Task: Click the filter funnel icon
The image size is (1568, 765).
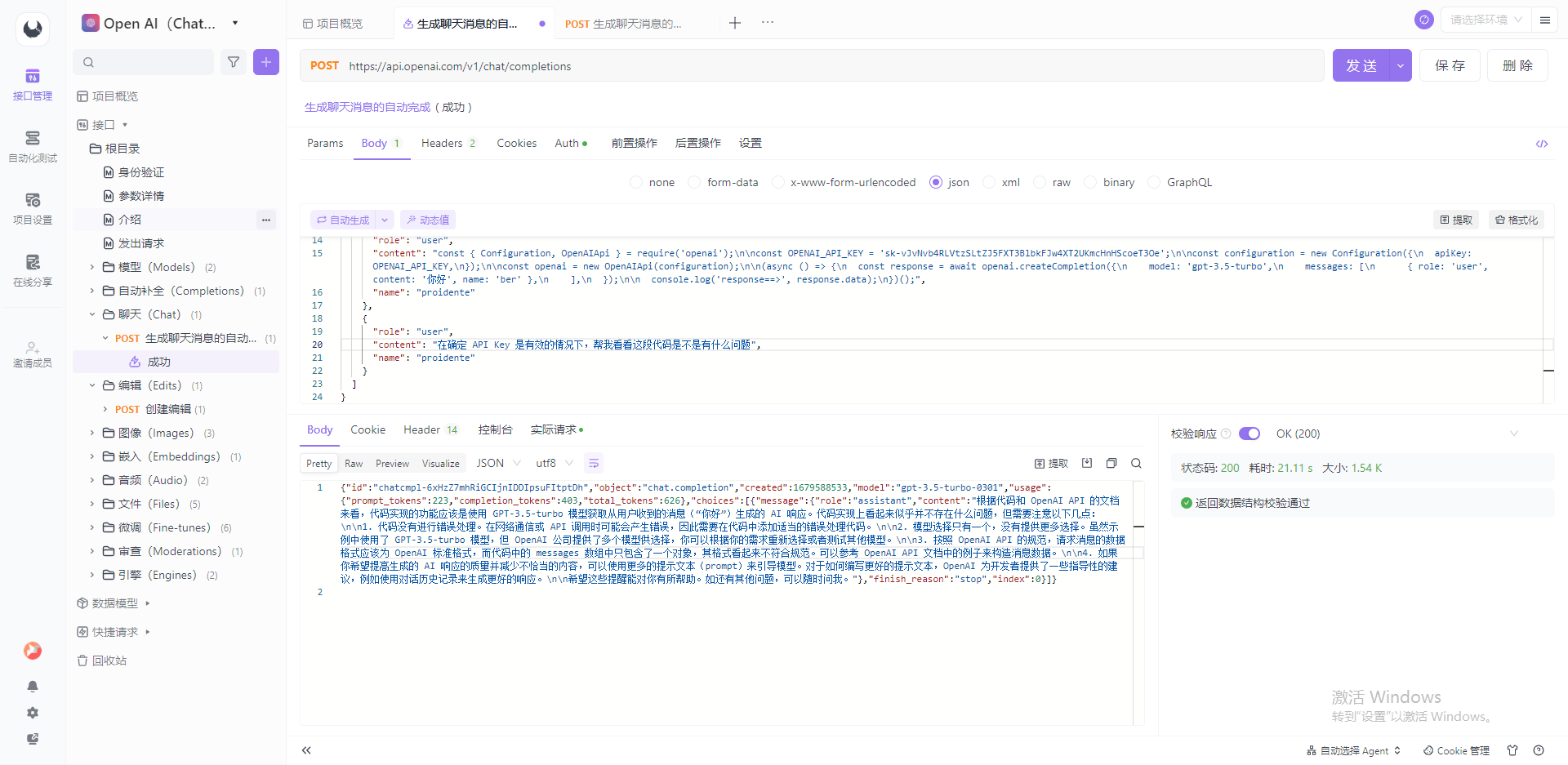Action: pos(234,62)
